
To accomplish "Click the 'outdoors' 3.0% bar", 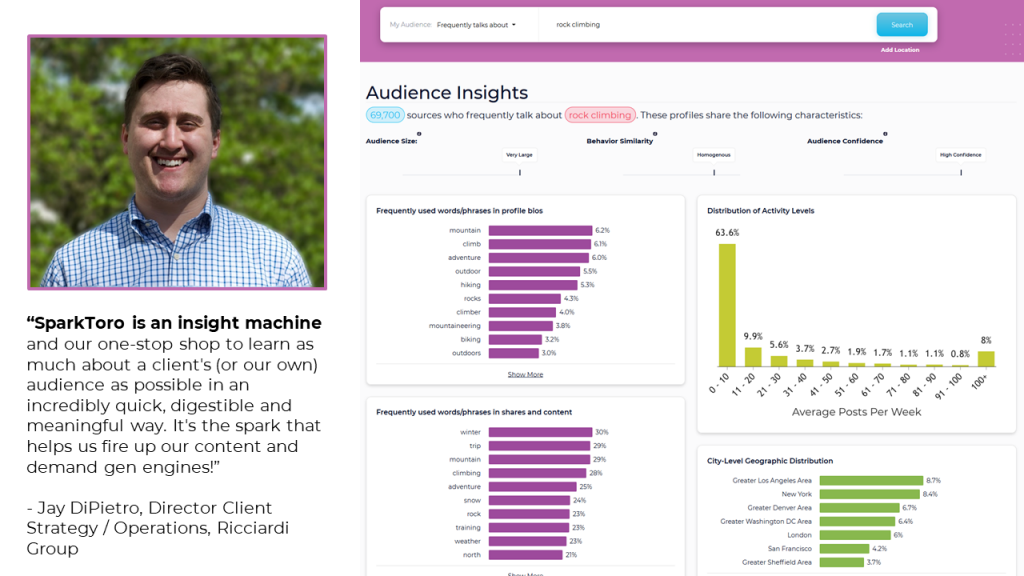I will pos(513,353).
